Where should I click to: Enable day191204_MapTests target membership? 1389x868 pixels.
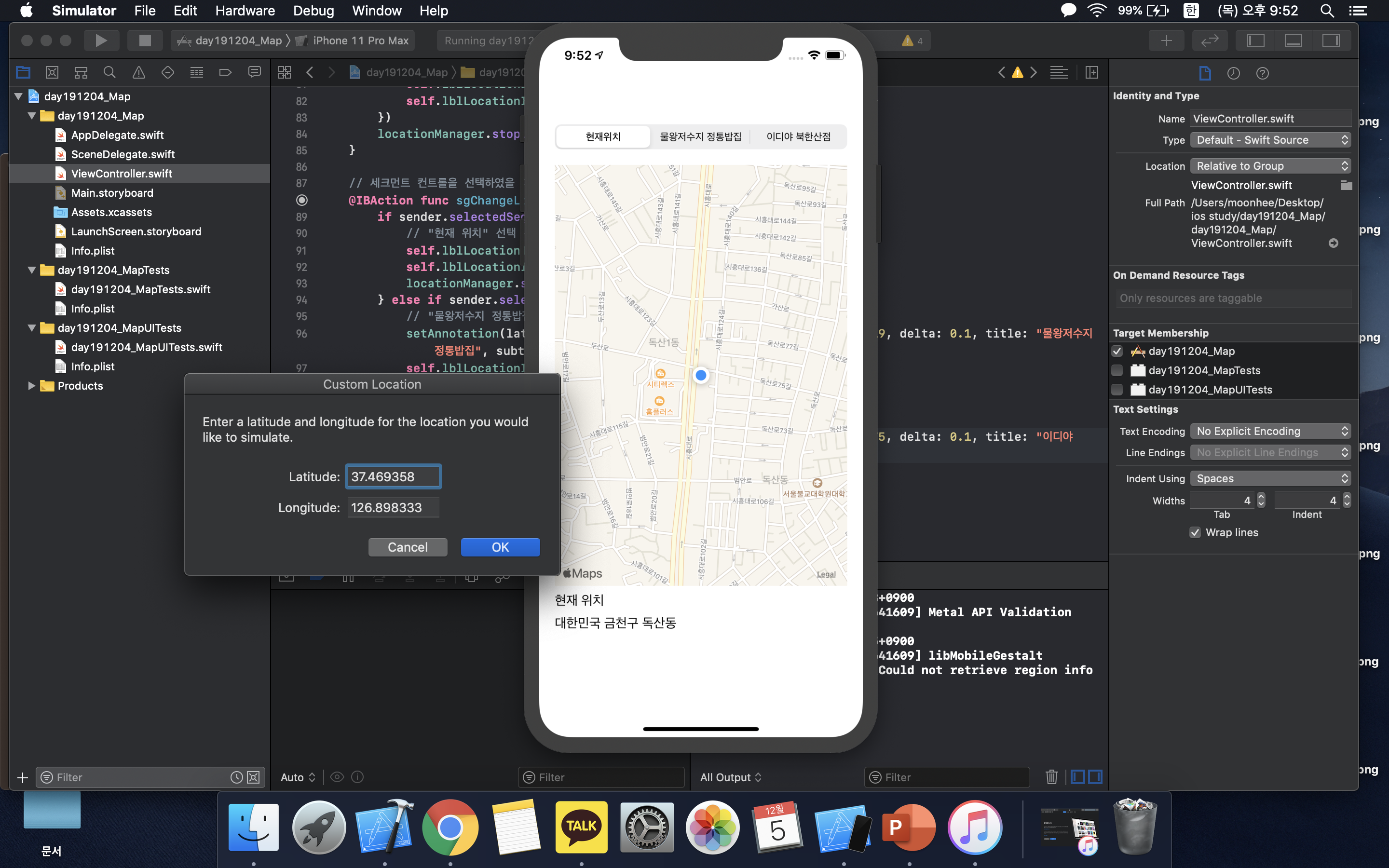click(x=1117, y=370)
